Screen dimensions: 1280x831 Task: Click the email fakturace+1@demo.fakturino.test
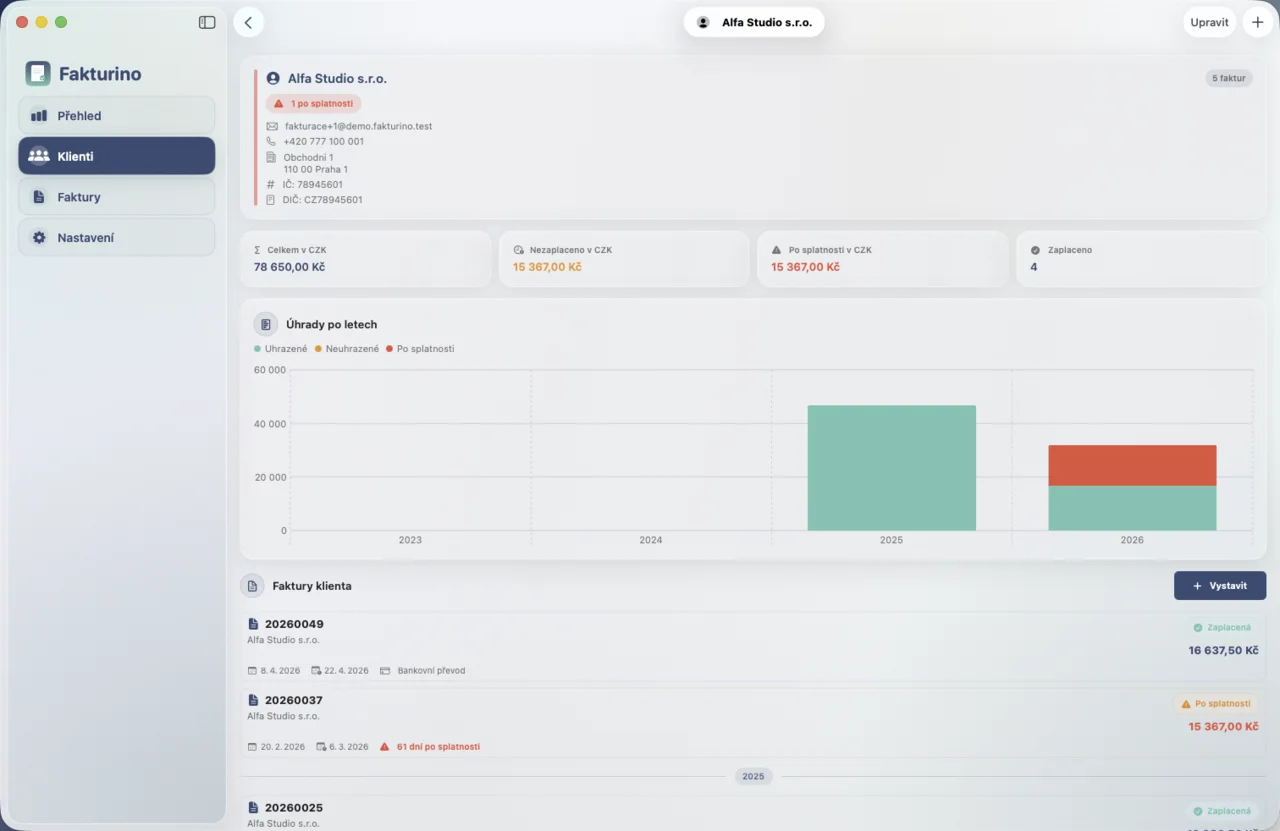(x=358, y=126)
